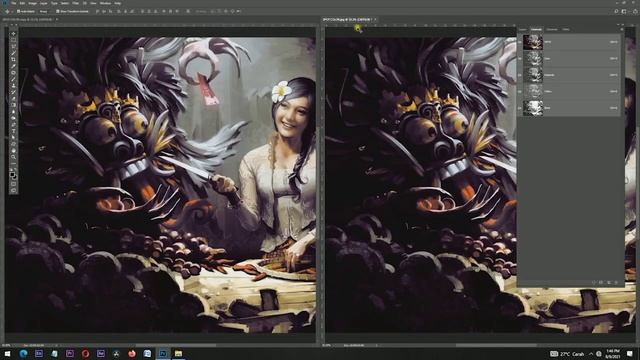This screenshot has height=360, width=640.
Task: Select the Path Selection tool
Action: (x=13, y=137)
